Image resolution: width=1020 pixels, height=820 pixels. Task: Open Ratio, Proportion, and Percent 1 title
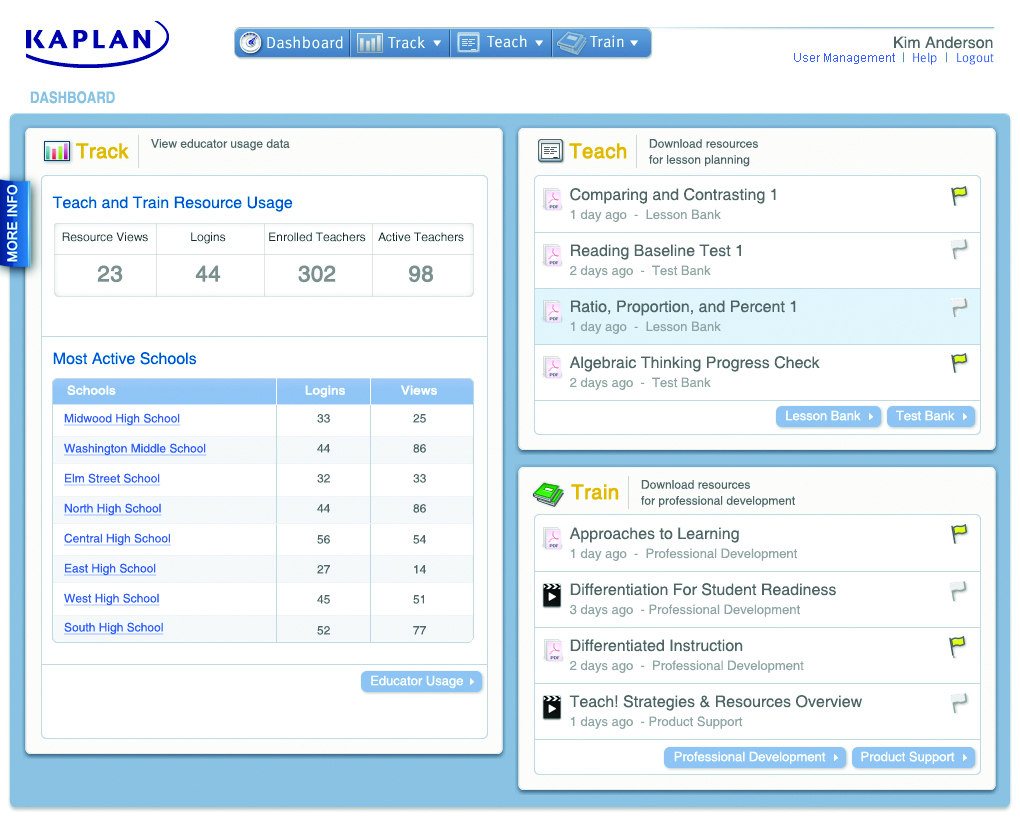click(x=683, y=306)
